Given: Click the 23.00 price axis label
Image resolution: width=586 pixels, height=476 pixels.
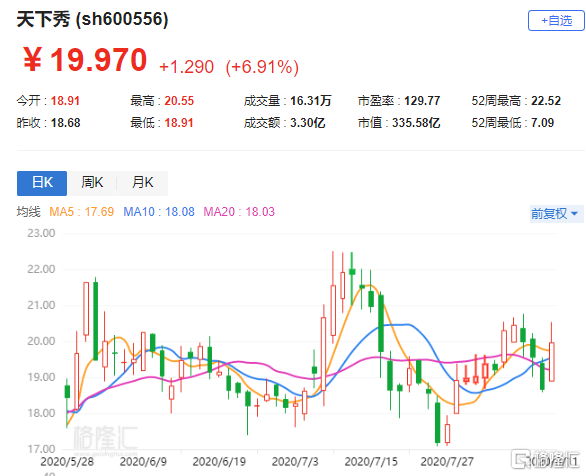Looking at the screenshot, I should [x=41, y=233].
